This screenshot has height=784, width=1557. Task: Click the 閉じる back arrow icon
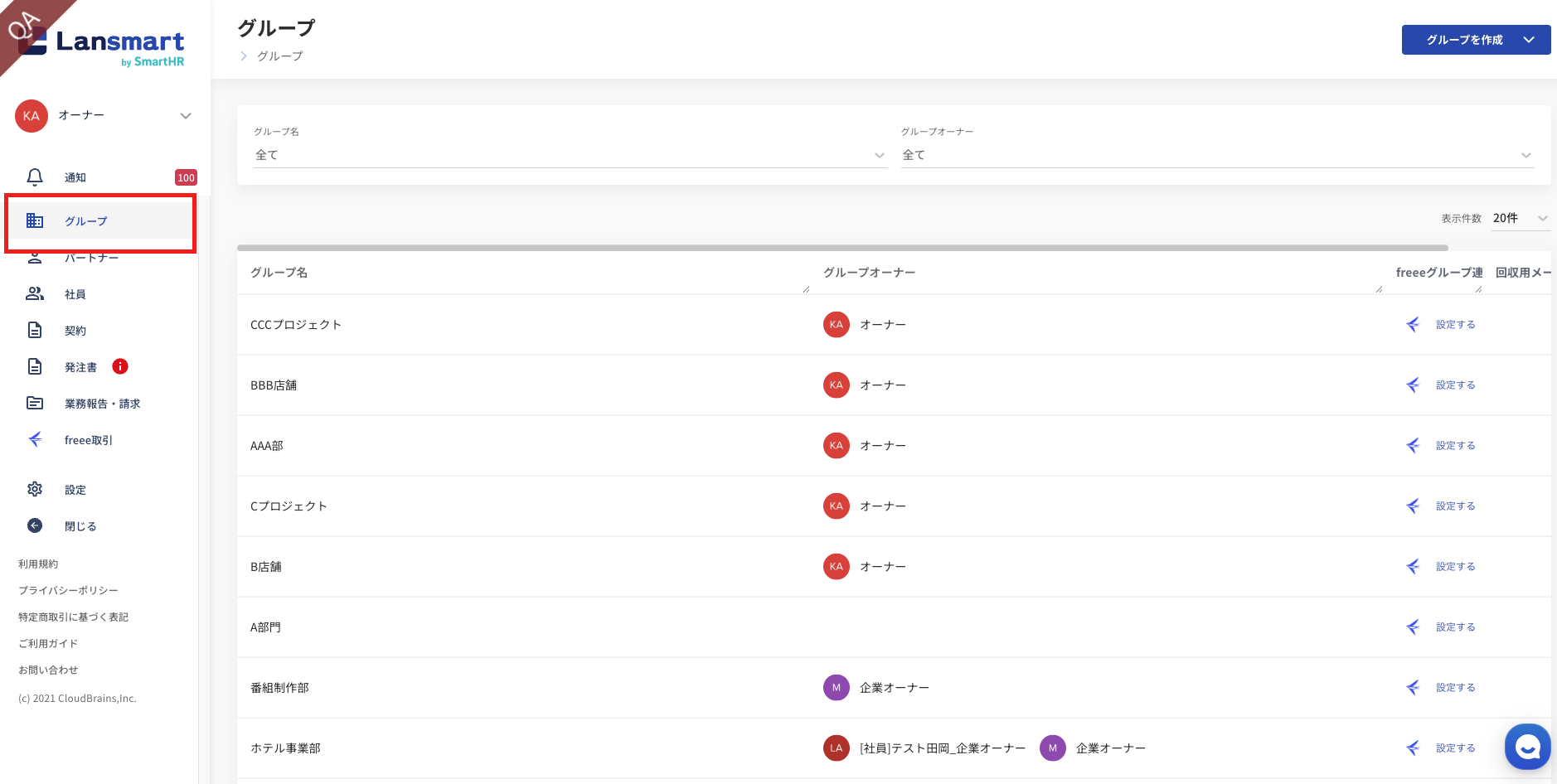tap(35, 525)
